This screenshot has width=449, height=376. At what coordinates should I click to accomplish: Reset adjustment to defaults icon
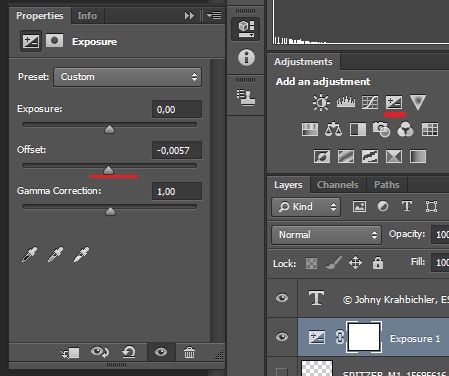click(x=129, y=352)
